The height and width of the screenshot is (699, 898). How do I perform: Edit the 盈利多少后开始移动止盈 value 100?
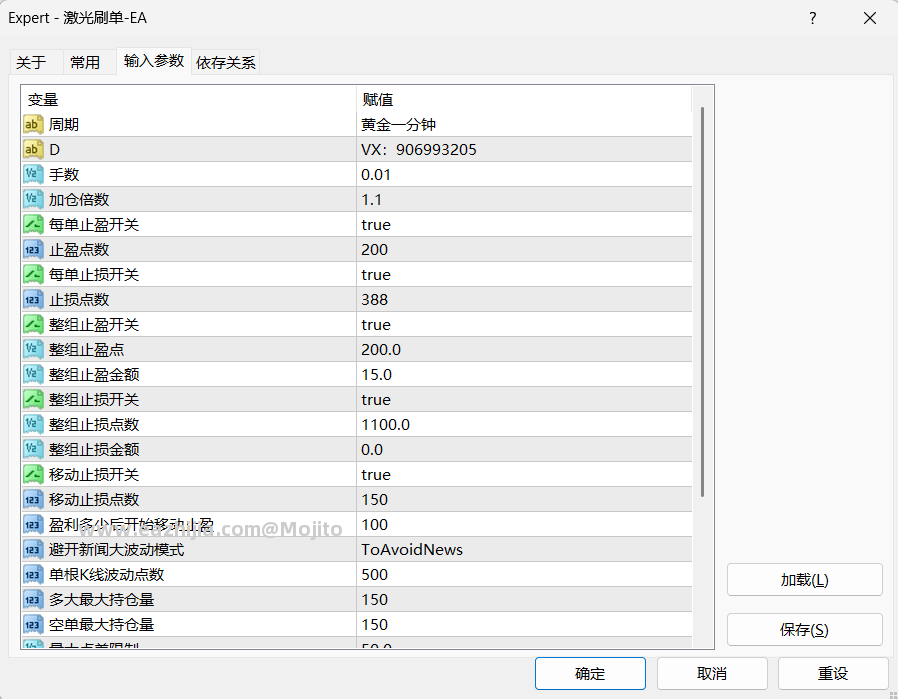pos(524,524)
